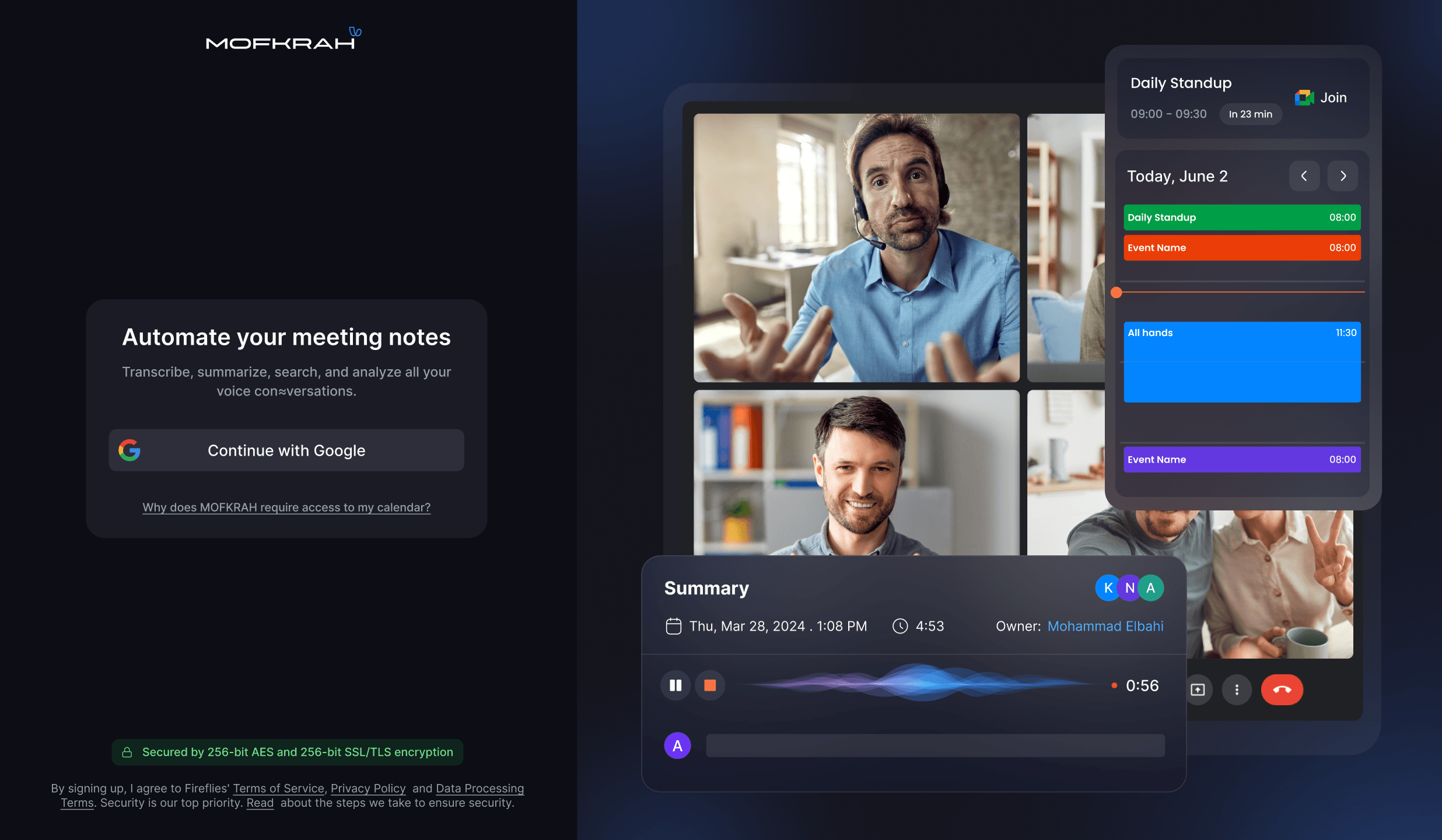
Task: Click the 0:56 recording timer
Action: (1142, 685)
